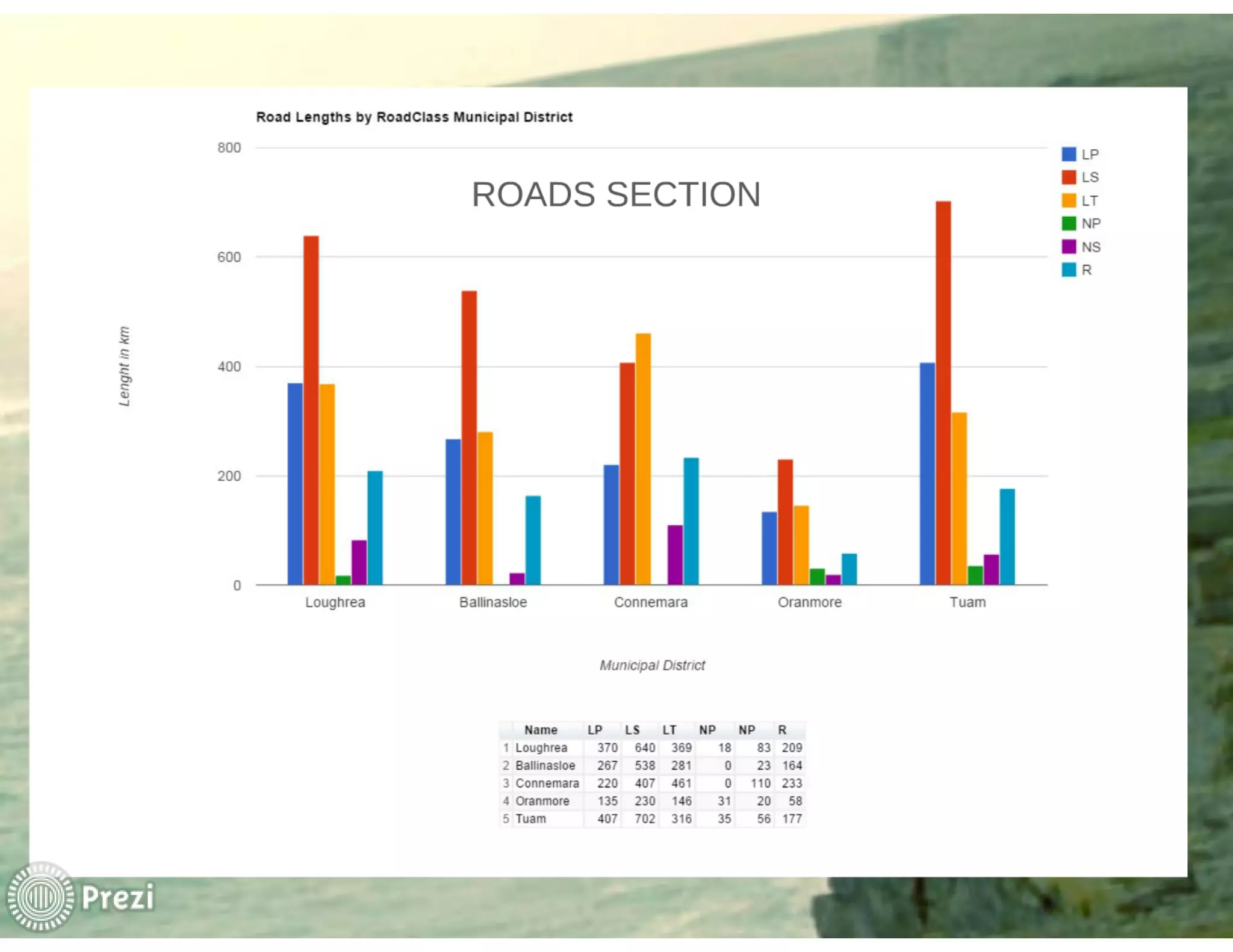Image resolution: width=1233 pixels, height=952 pixels.
Task: Click the teal R legend swatch
Action: (x=1069, y=270)
